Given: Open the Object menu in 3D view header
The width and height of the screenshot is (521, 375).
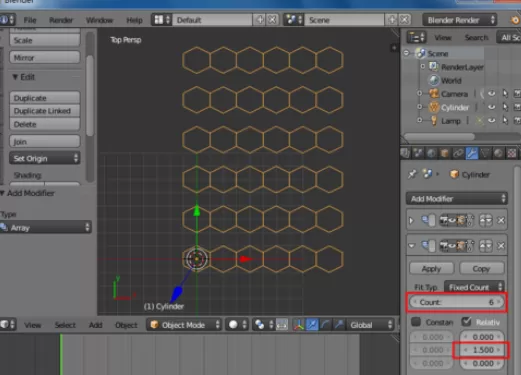Looking at the screenshot, I should tap(126, 325).
